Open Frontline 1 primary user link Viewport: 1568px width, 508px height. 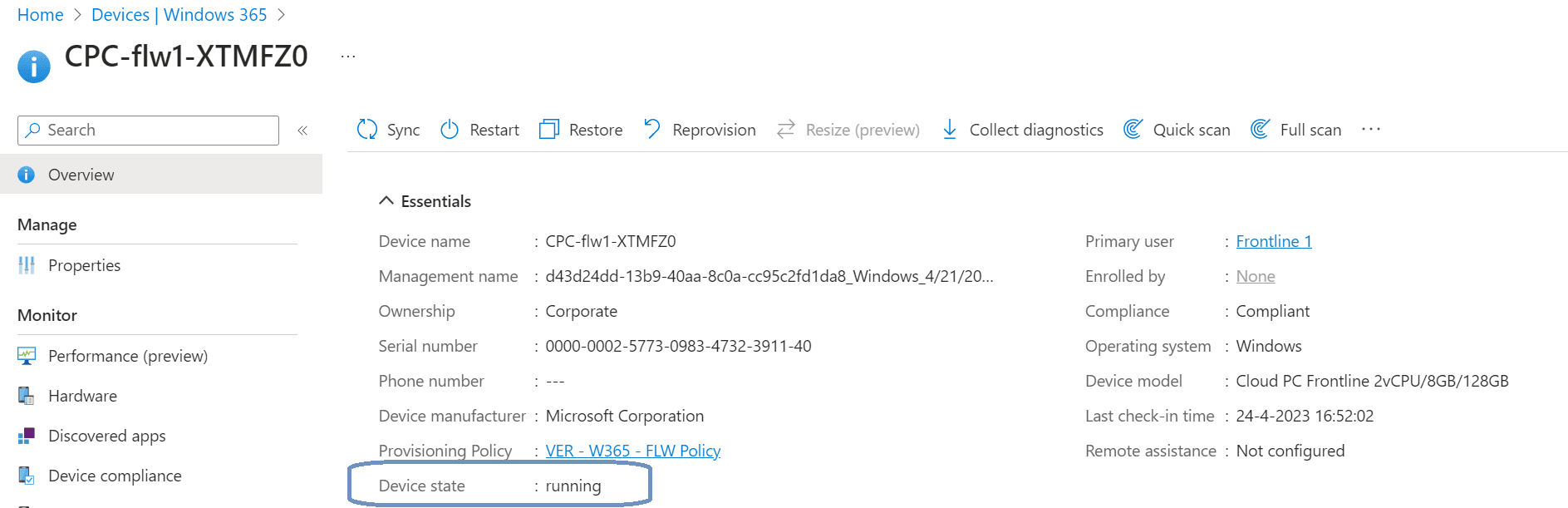click(x=1273, y=241)
